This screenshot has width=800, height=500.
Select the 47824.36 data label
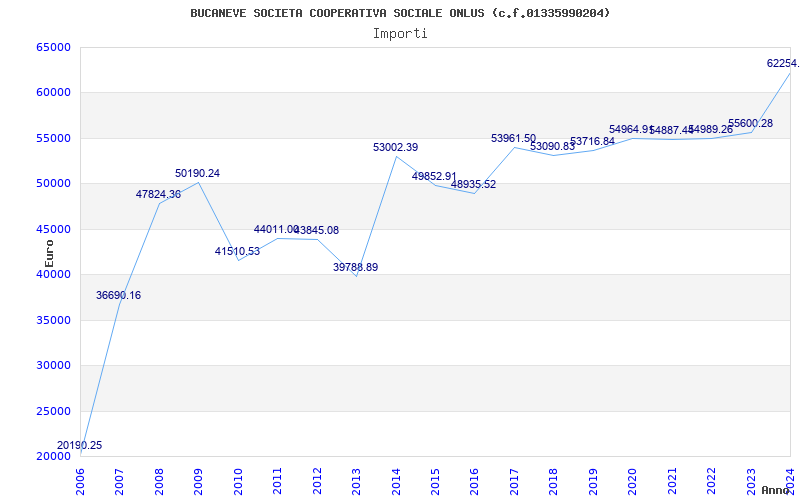pos(158,194)
